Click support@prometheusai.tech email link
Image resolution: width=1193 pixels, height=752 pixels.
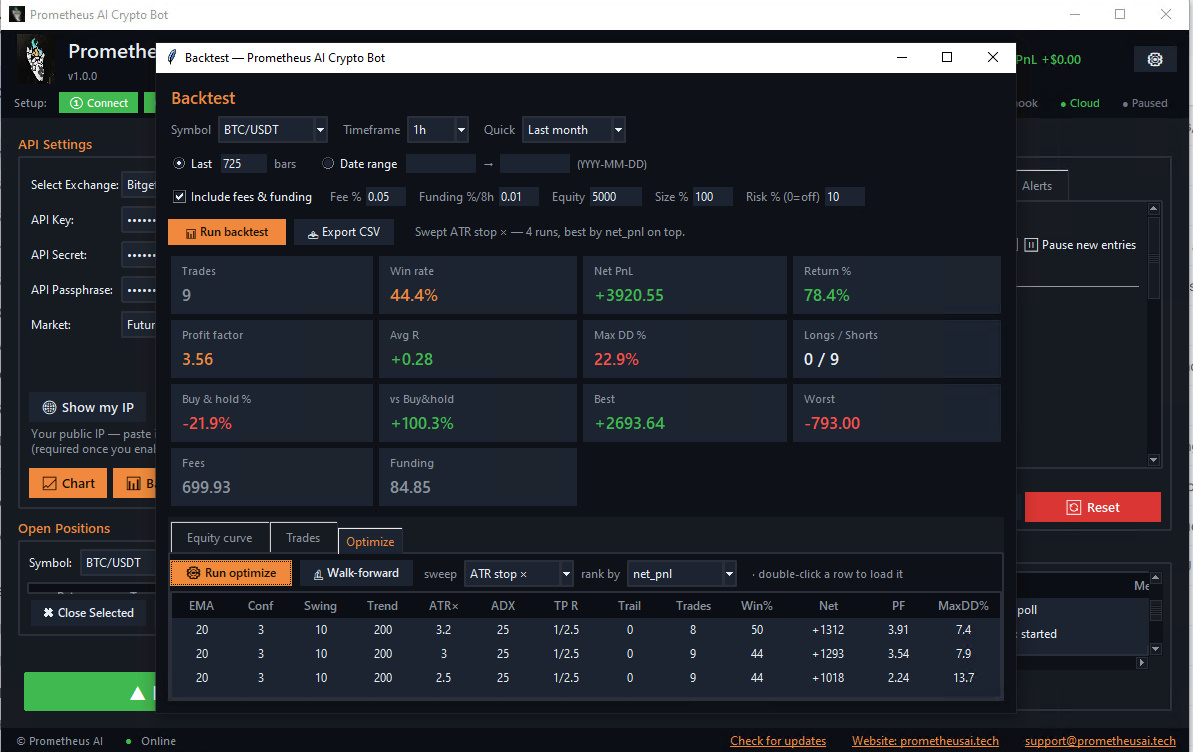click(x=1100, y=741)
